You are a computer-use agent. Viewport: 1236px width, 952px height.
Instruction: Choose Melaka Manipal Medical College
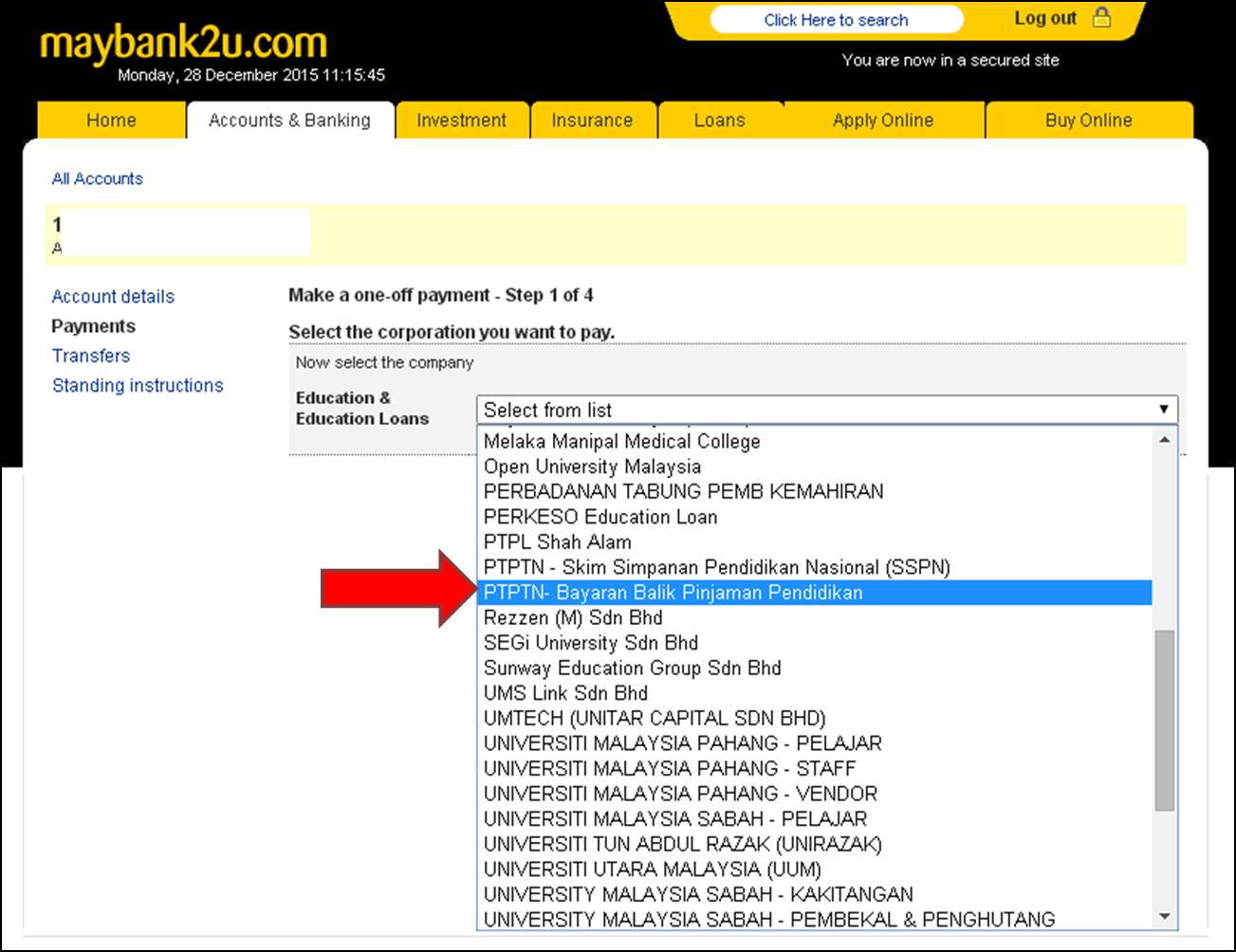[814, 441]
